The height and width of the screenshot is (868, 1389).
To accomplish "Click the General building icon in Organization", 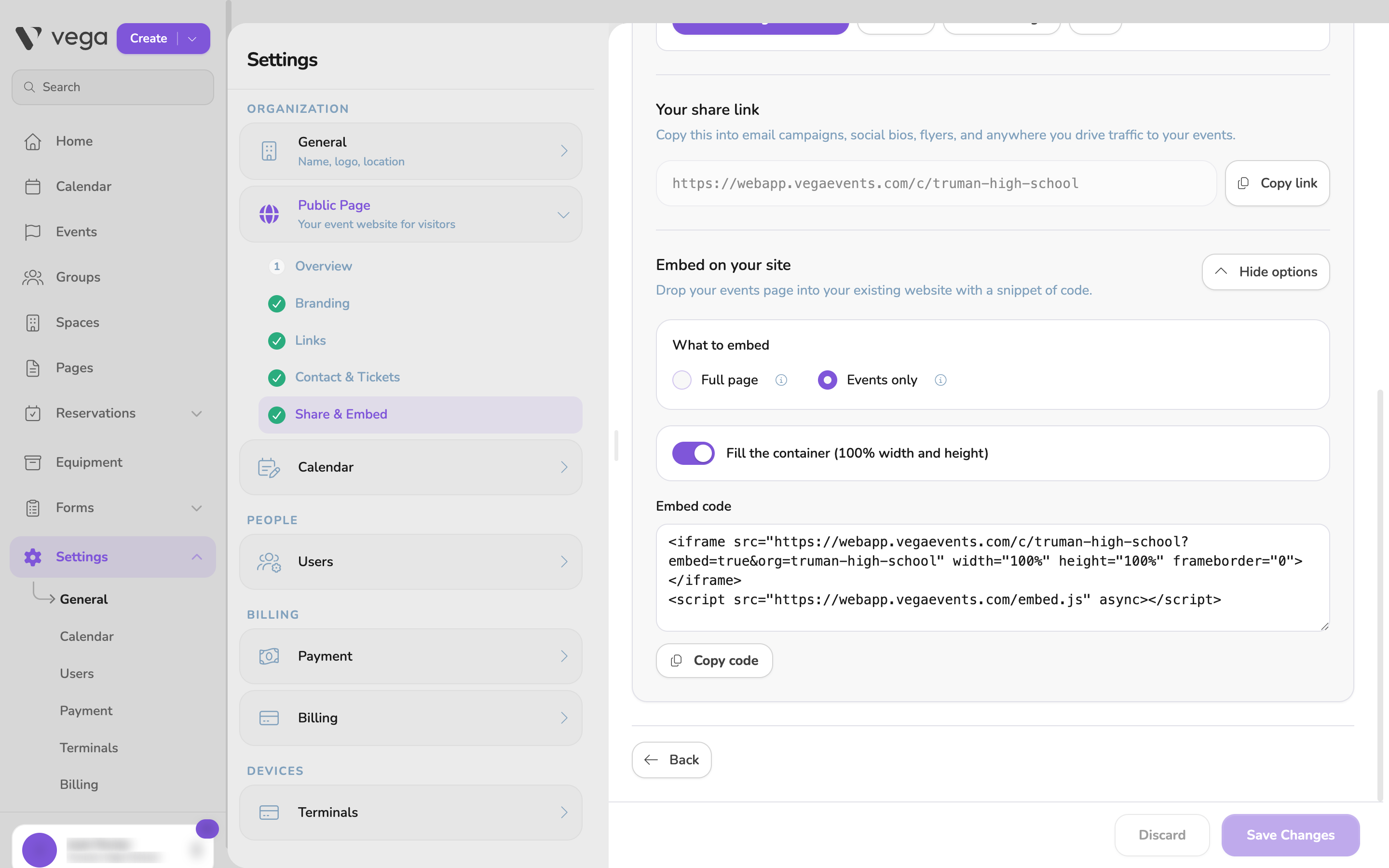I will (269, 151).
